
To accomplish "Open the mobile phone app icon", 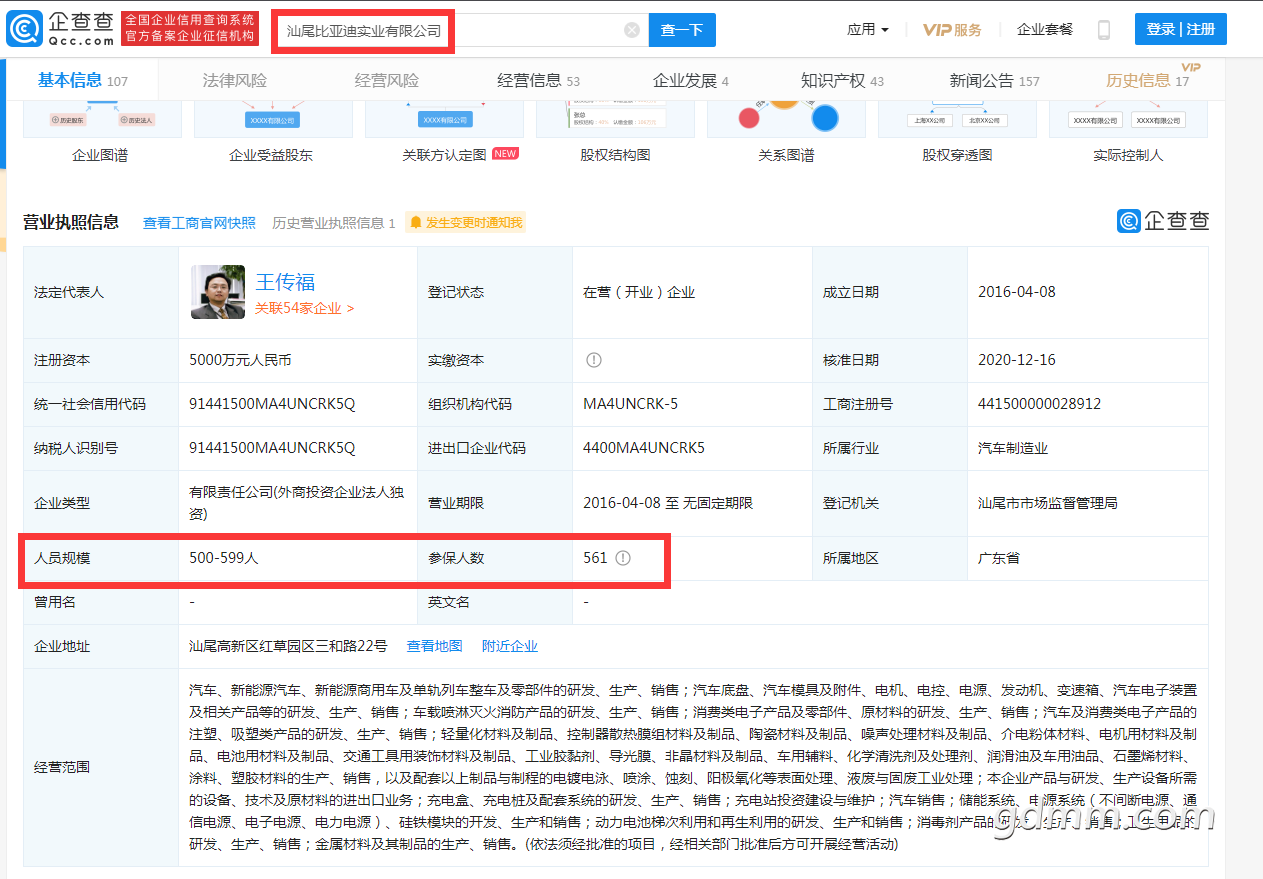I will [1104, 30].
